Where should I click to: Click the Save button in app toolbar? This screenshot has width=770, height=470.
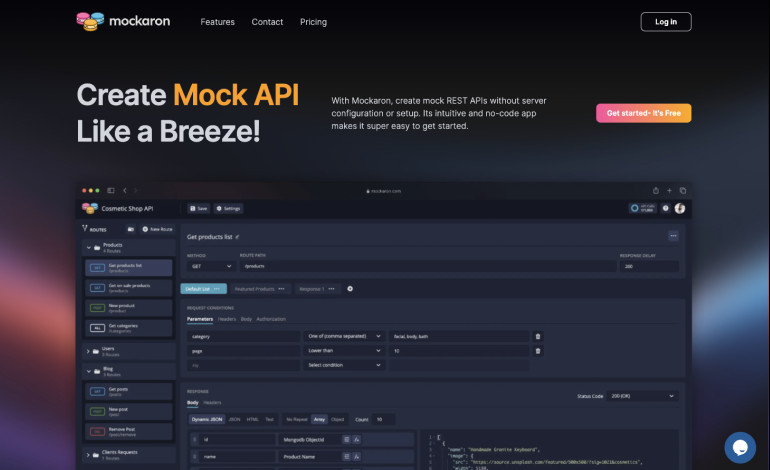[x=198, y=209]
